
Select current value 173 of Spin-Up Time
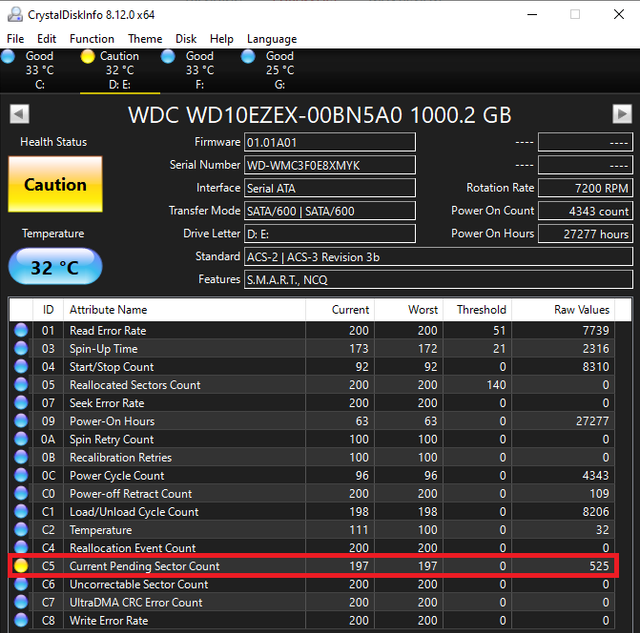359,349
